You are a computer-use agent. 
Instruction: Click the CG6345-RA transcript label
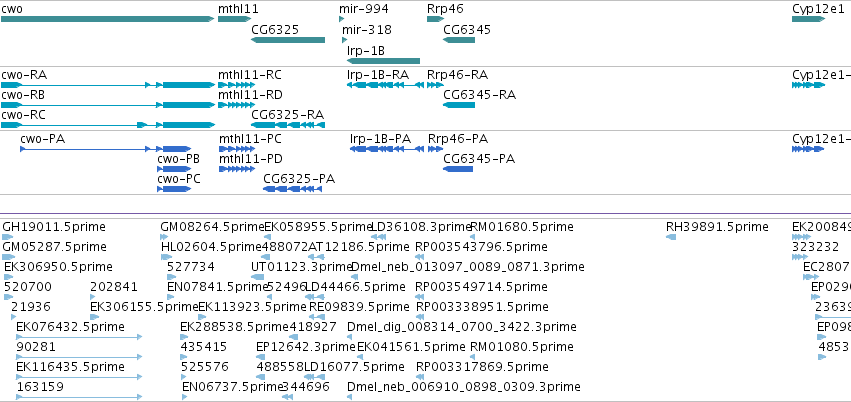pos(480,95)
